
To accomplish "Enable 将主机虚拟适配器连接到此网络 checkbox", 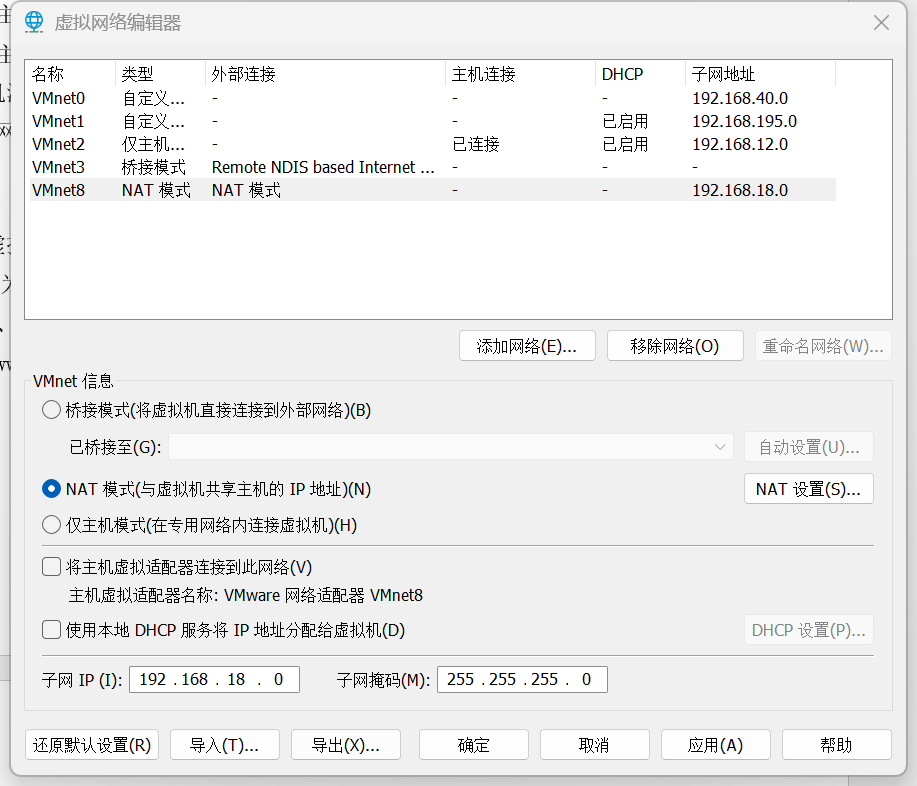I will point(50,566).
